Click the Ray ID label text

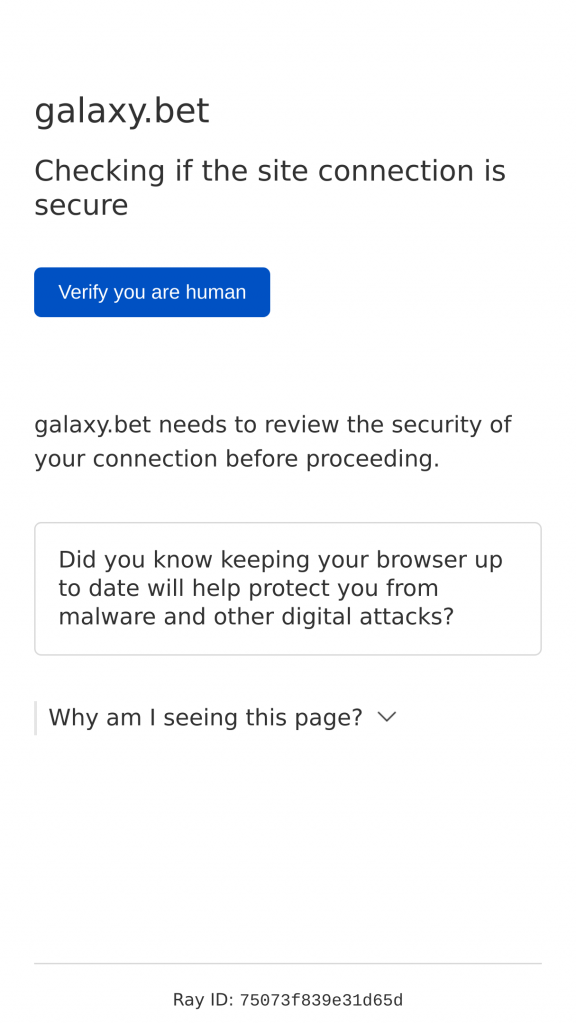(203, 1000)
